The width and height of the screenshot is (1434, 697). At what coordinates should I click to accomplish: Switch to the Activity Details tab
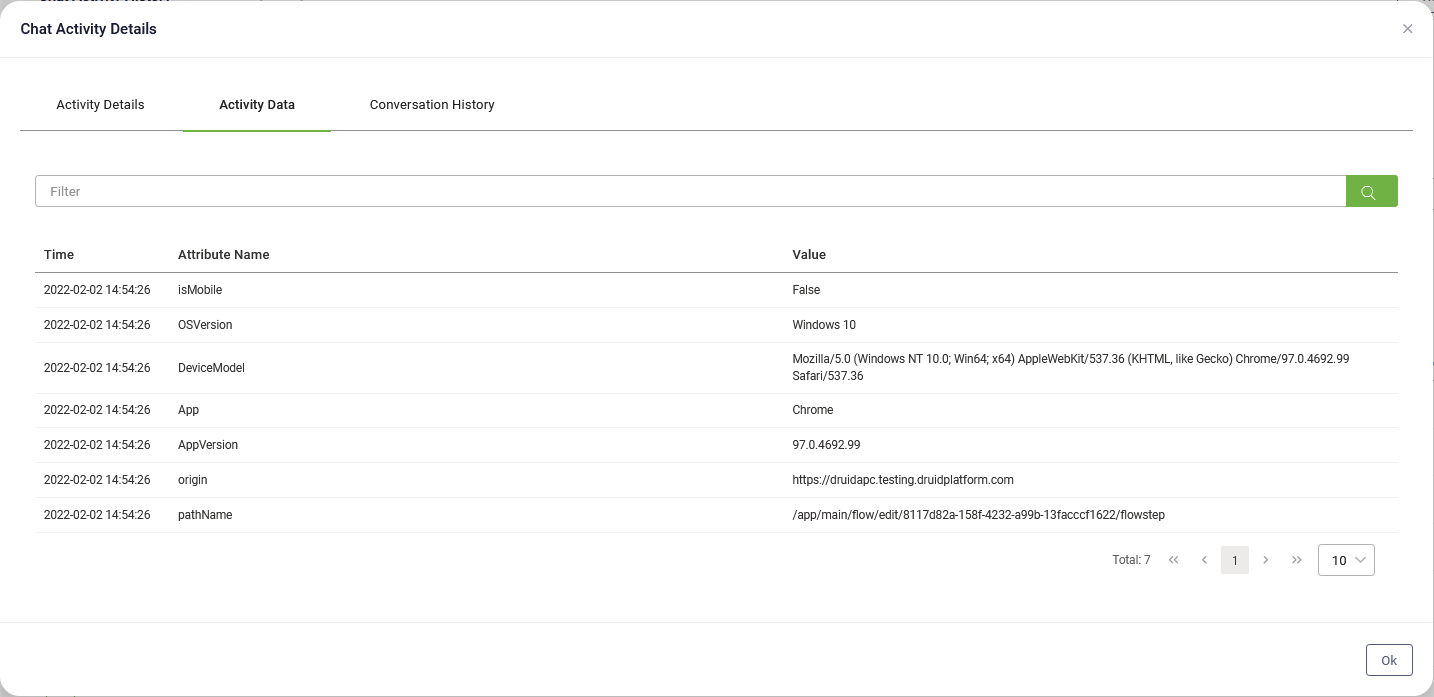pos(100,105)
